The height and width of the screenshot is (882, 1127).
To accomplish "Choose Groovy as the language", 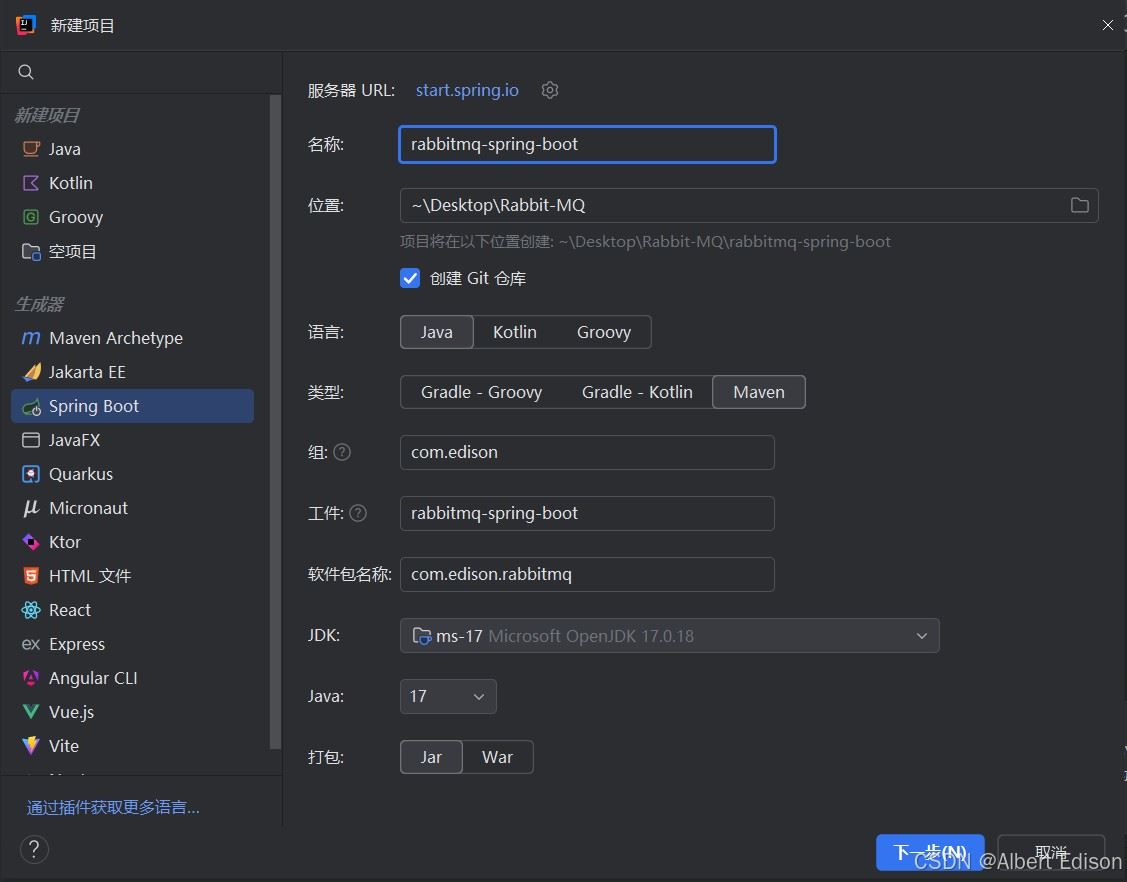I will click(x=604, y=332).
